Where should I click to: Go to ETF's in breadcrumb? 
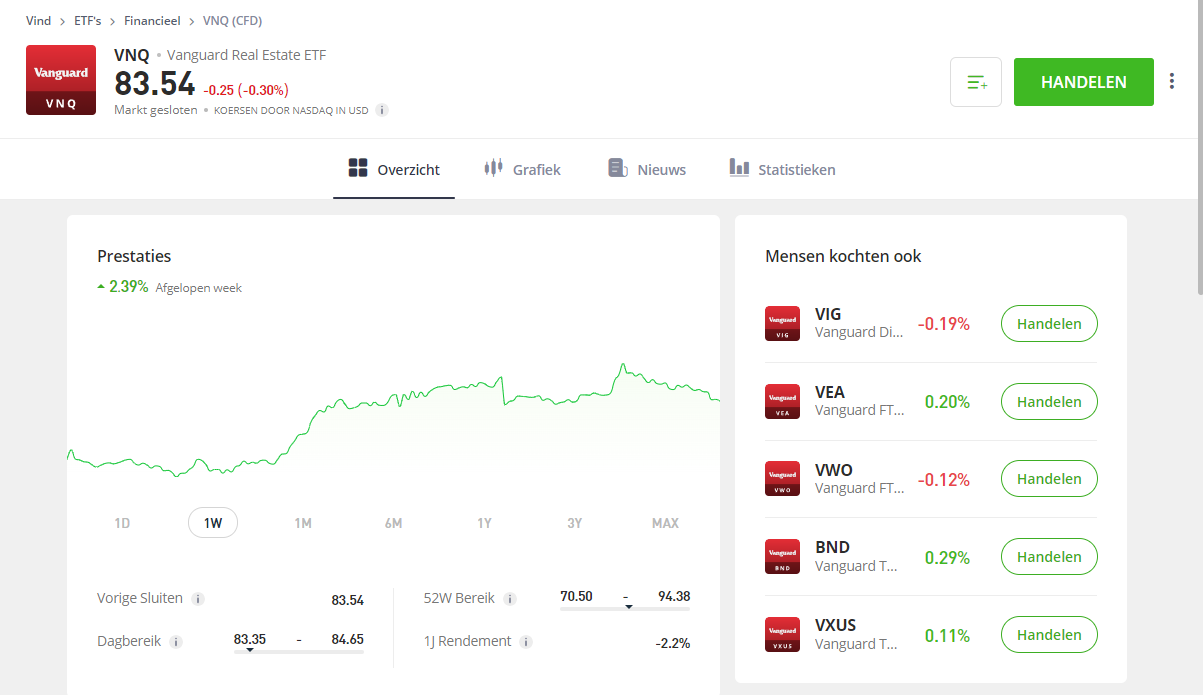pyautogui.click(x=88, y=20)
